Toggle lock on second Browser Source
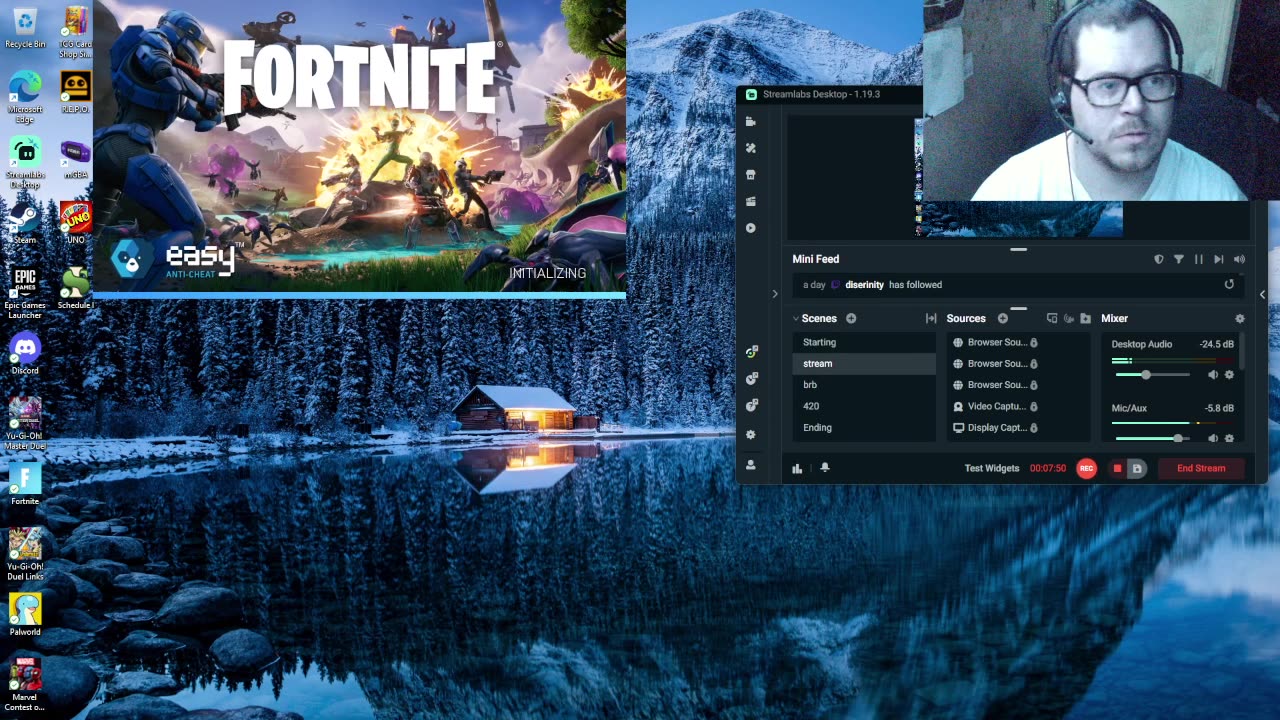This screenshot has width=1280, height=720. click(1034, 364)
